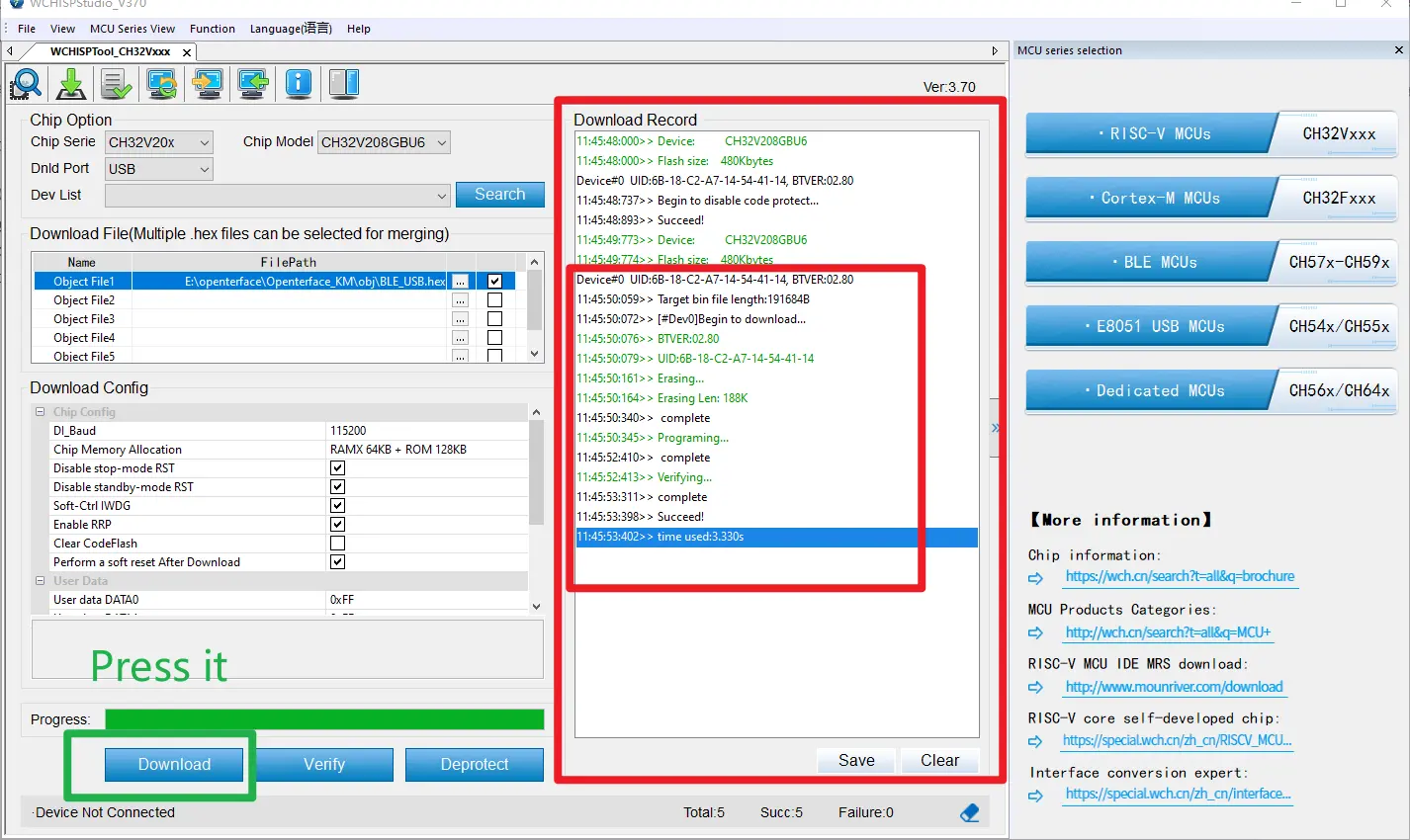
Task: Open the blue info icon
Action: 299,84
